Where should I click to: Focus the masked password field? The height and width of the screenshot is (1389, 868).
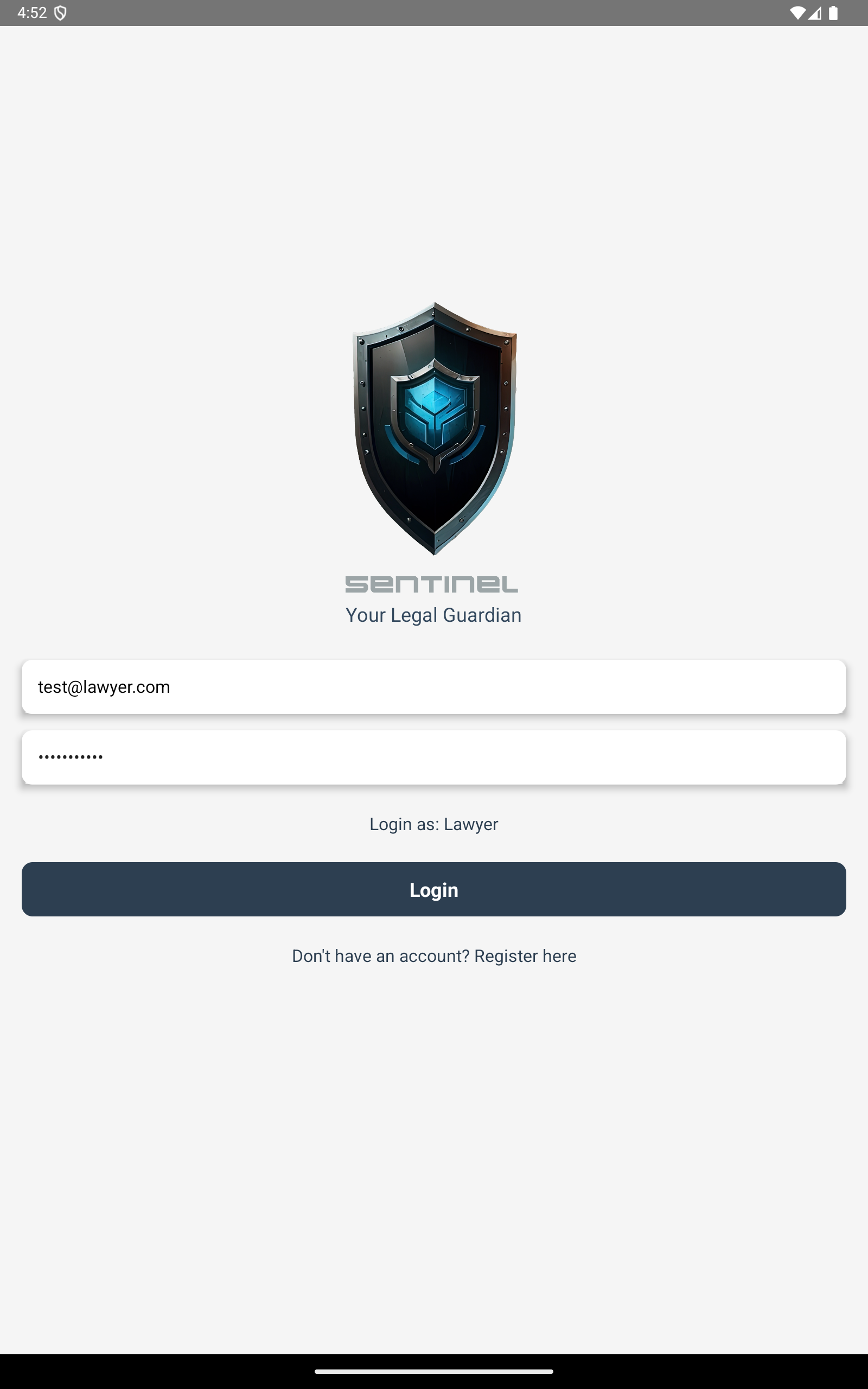coord(434,757)
